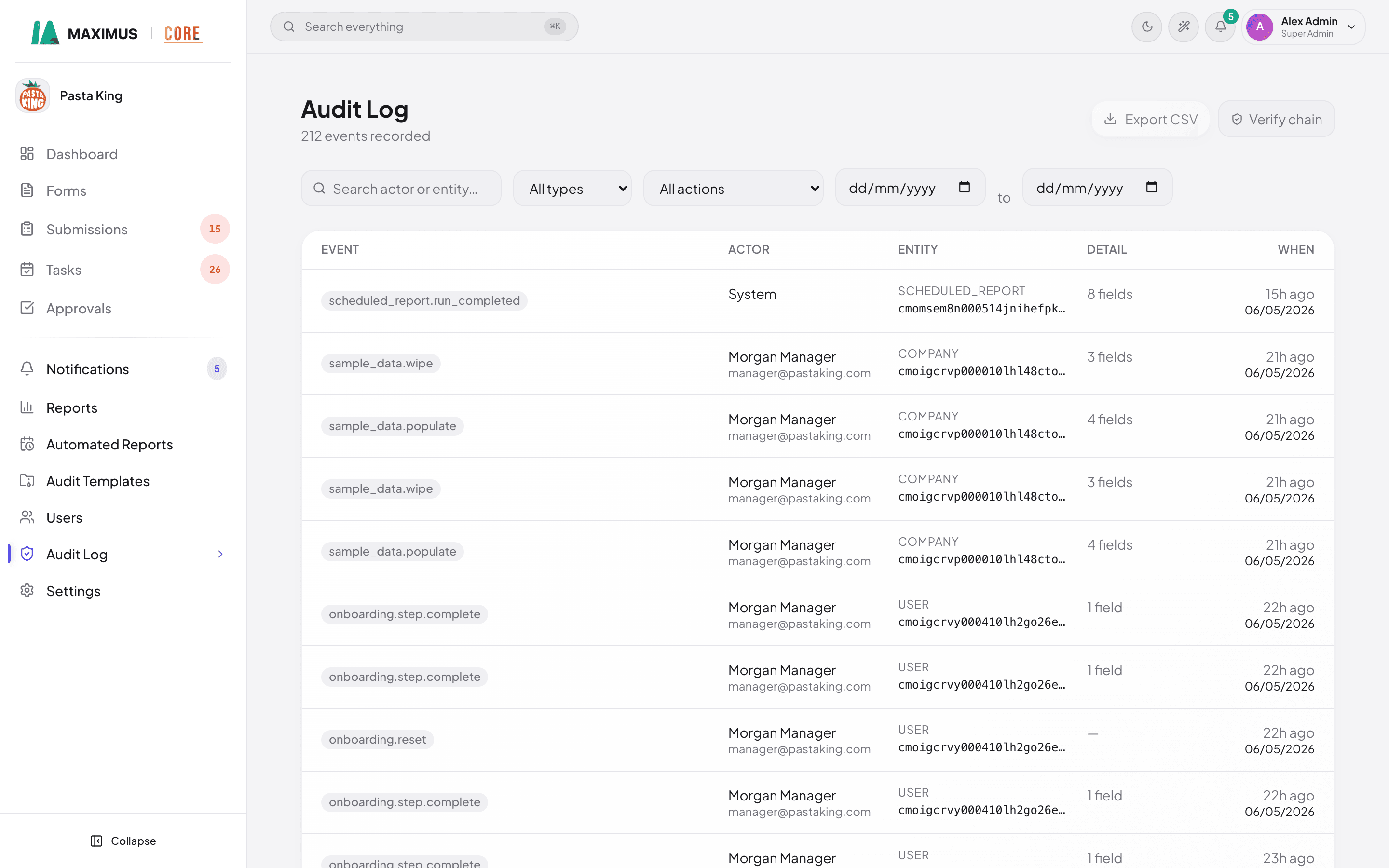
Task: Open the start date calendar picker icon
Action: click(964, 187)
